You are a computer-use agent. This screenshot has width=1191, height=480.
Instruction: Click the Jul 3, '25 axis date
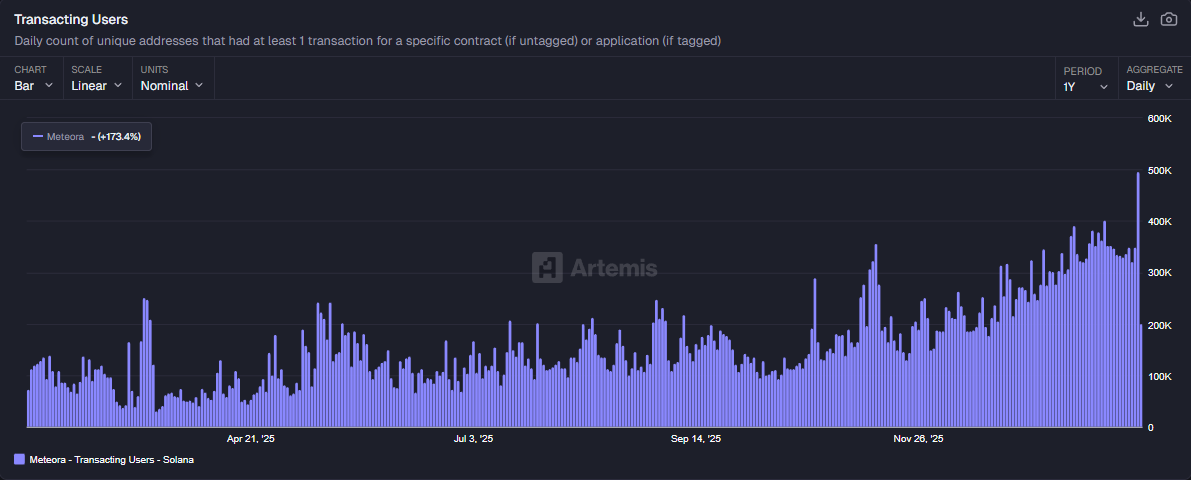474,439
